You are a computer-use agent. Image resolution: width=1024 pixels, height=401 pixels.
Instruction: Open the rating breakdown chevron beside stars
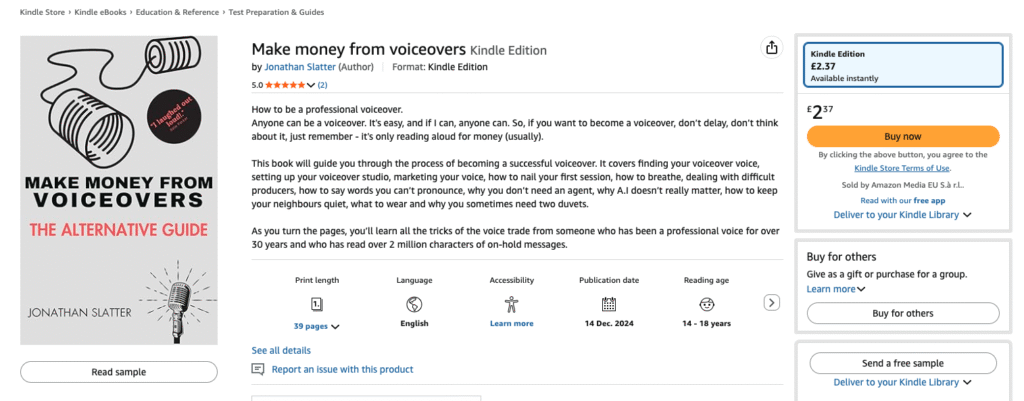[311, 85]
